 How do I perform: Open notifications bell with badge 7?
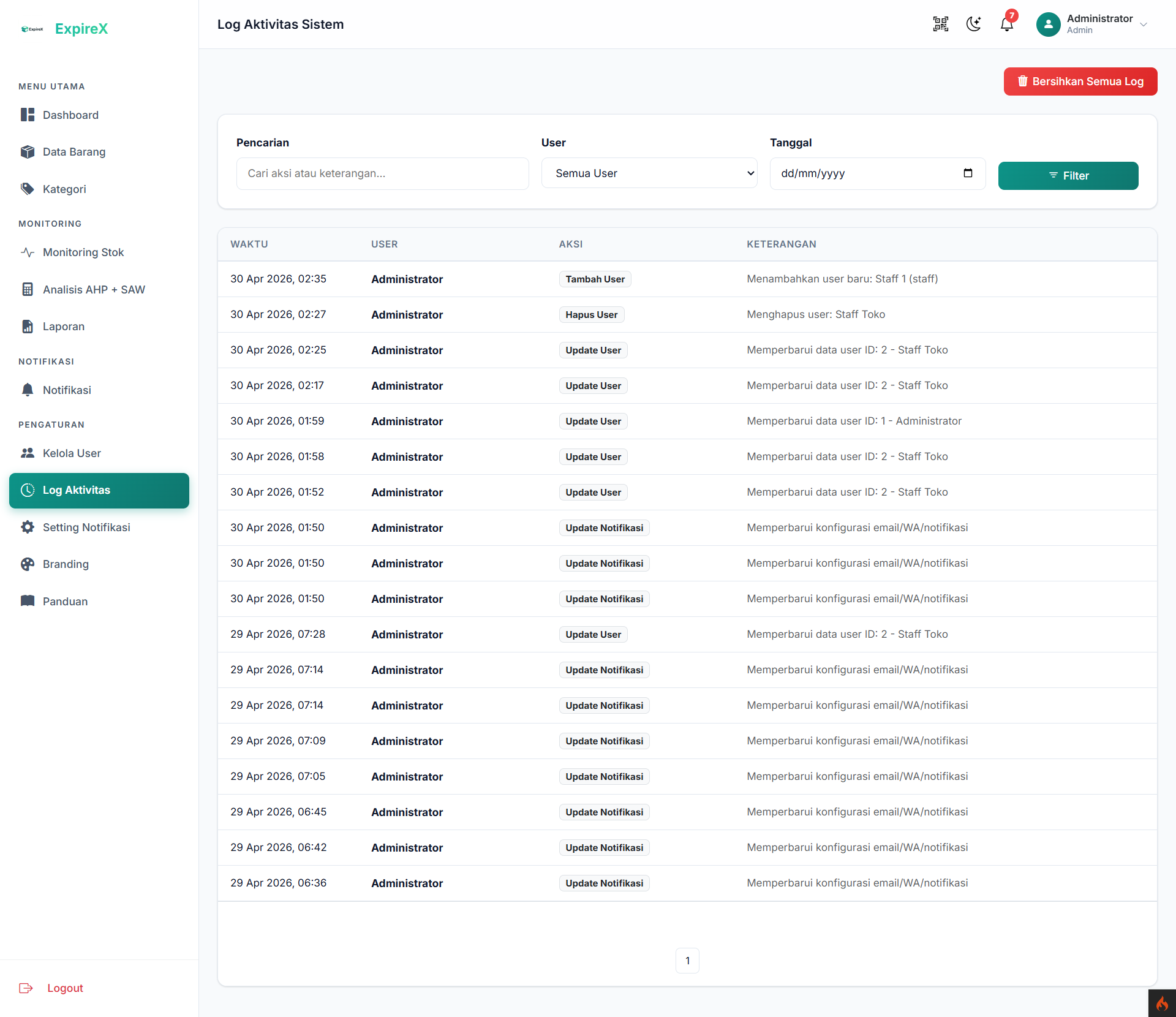(1007, 24)
